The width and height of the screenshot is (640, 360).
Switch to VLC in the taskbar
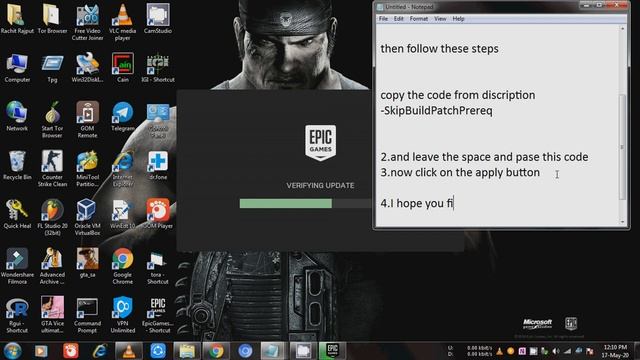tap(129, 351)
